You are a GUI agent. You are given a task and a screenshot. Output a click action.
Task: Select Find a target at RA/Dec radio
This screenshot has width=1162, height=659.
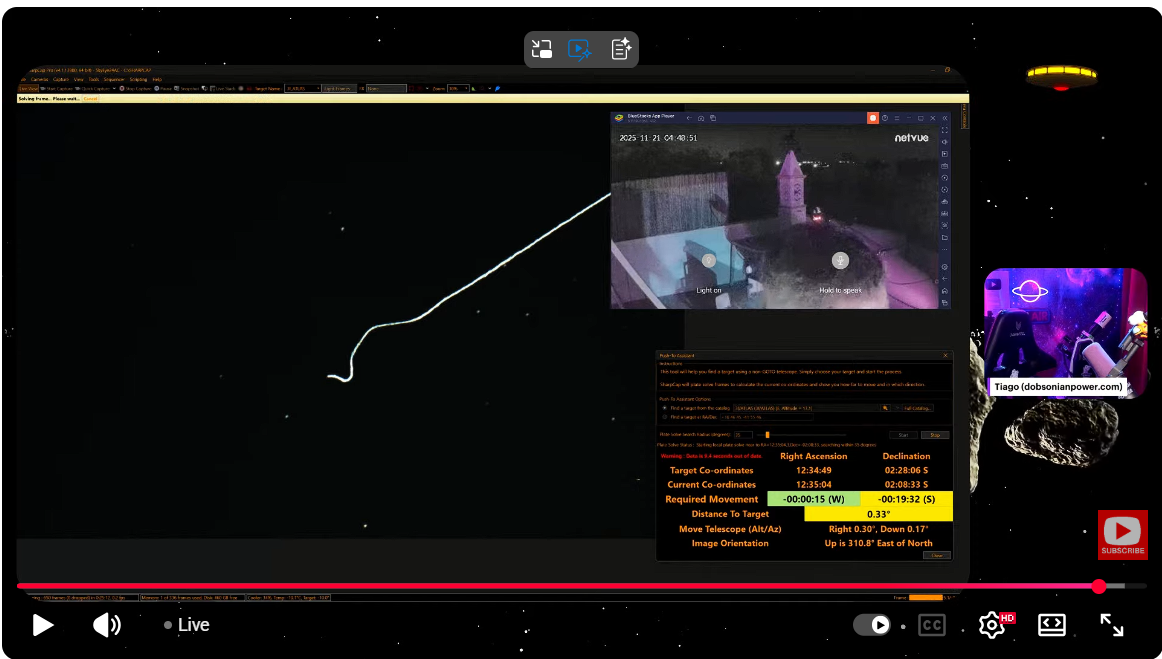(x=665, y=417)
